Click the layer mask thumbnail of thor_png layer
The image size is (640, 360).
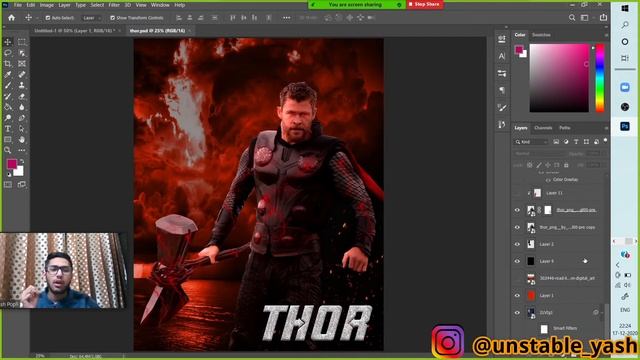pyautogui.click(x=548, y=210)
